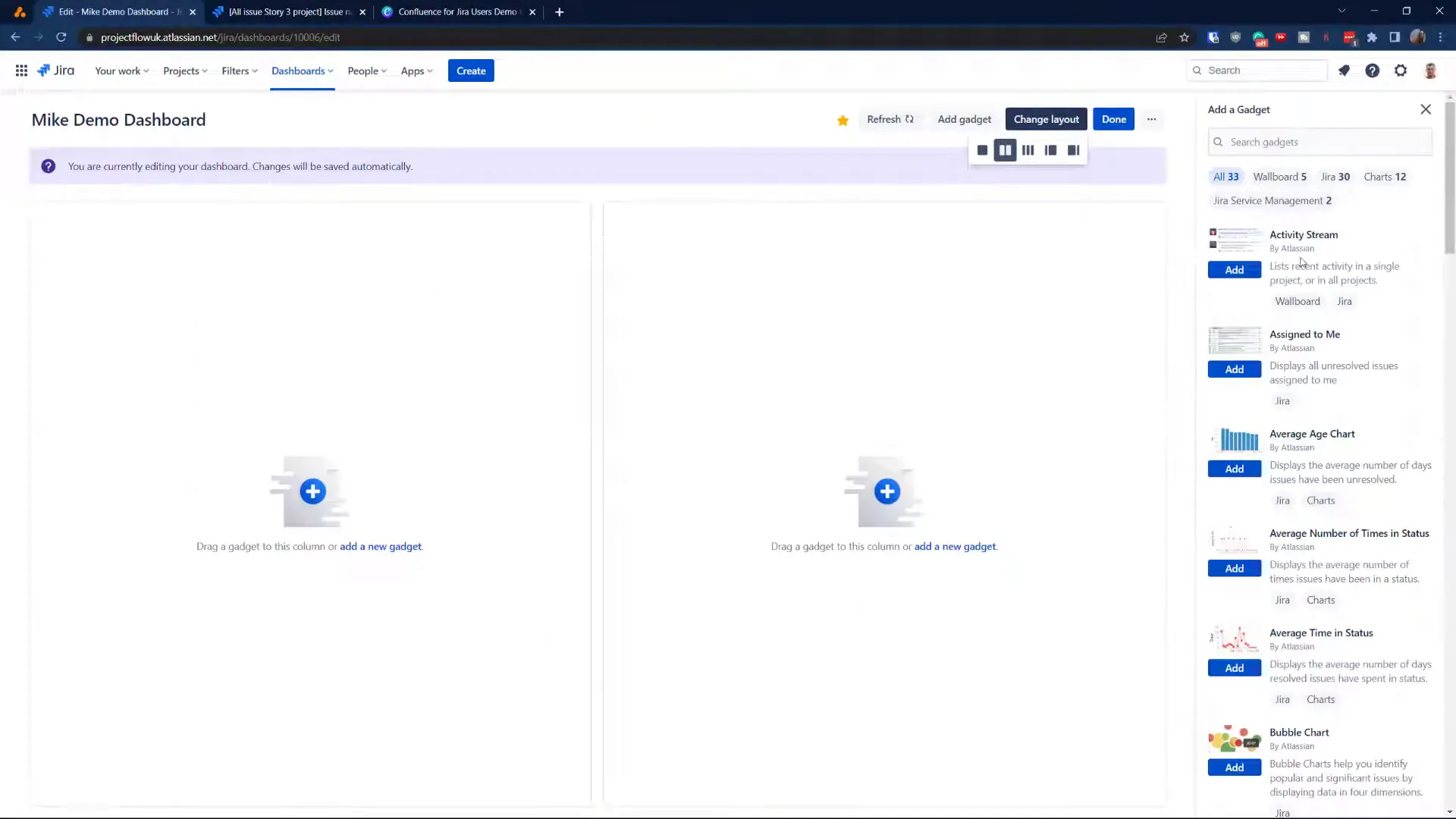
Task: Filter gadgets by Wallboard 5
Action: tap(1279, 177)
